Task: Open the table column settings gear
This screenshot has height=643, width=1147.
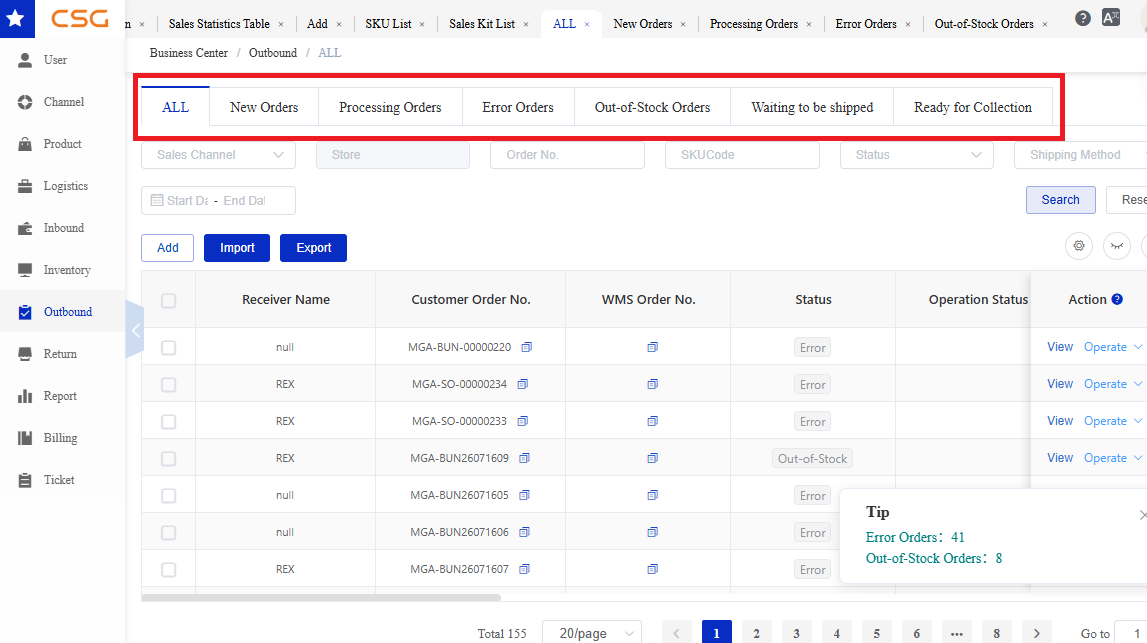Action: tap(1079, 246)
